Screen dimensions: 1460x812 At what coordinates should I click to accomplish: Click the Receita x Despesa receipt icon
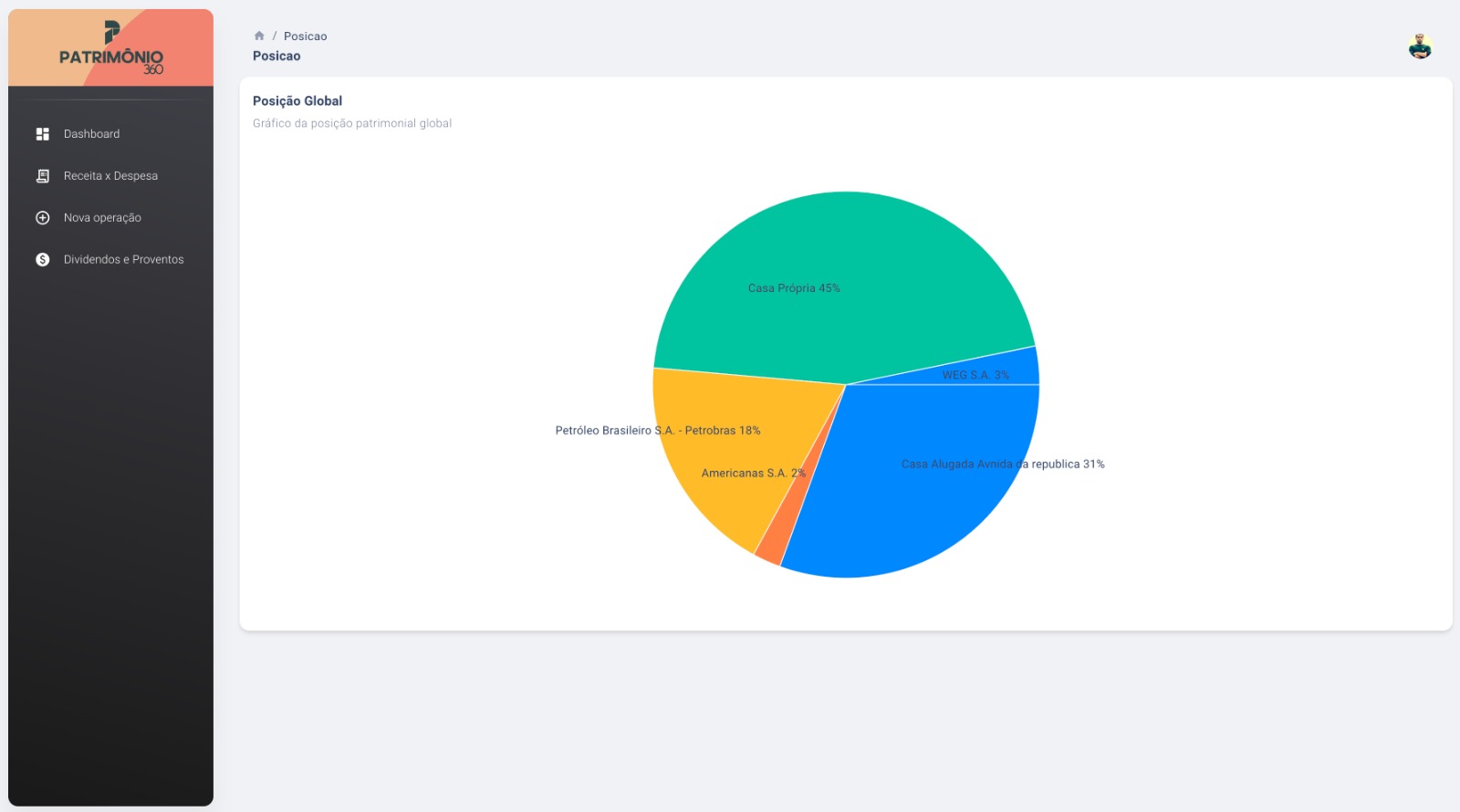point(42,176)
